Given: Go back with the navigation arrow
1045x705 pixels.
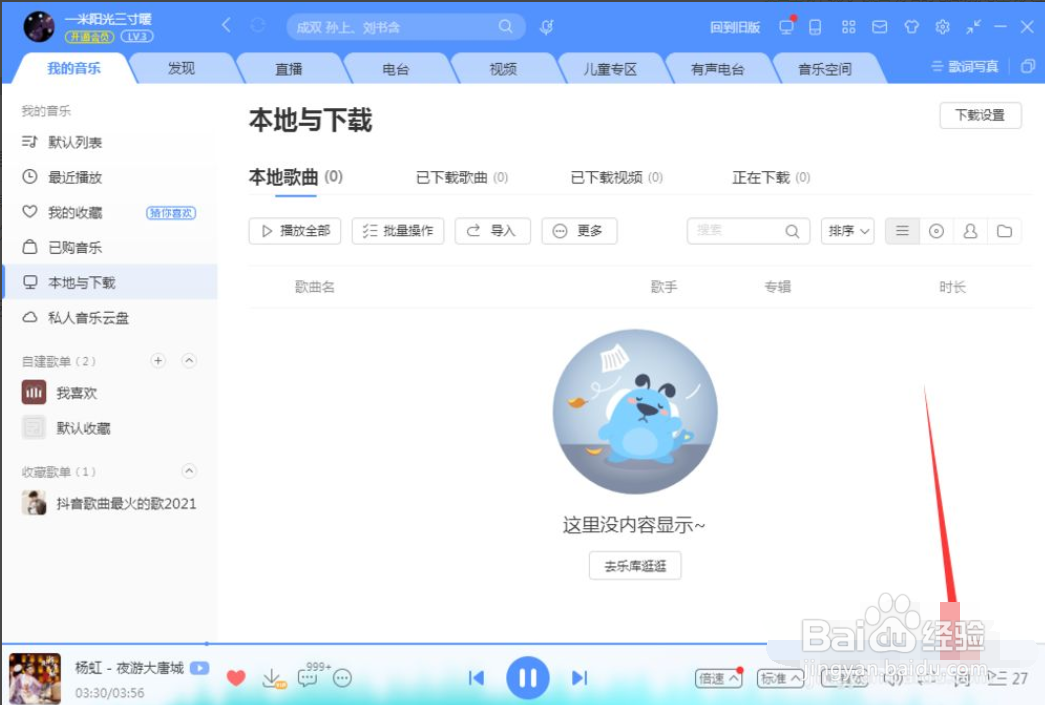Looking at the screenshot, I should 227,25.
